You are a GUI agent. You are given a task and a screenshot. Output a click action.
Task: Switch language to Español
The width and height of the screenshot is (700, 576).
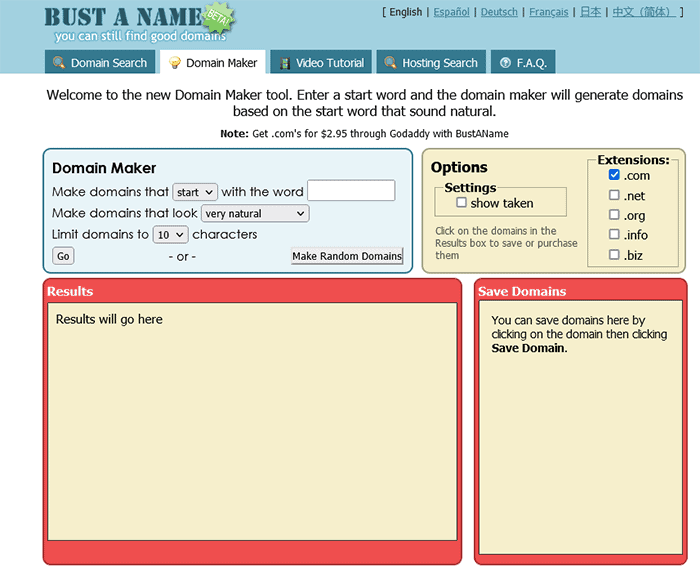tap(451, 12)
